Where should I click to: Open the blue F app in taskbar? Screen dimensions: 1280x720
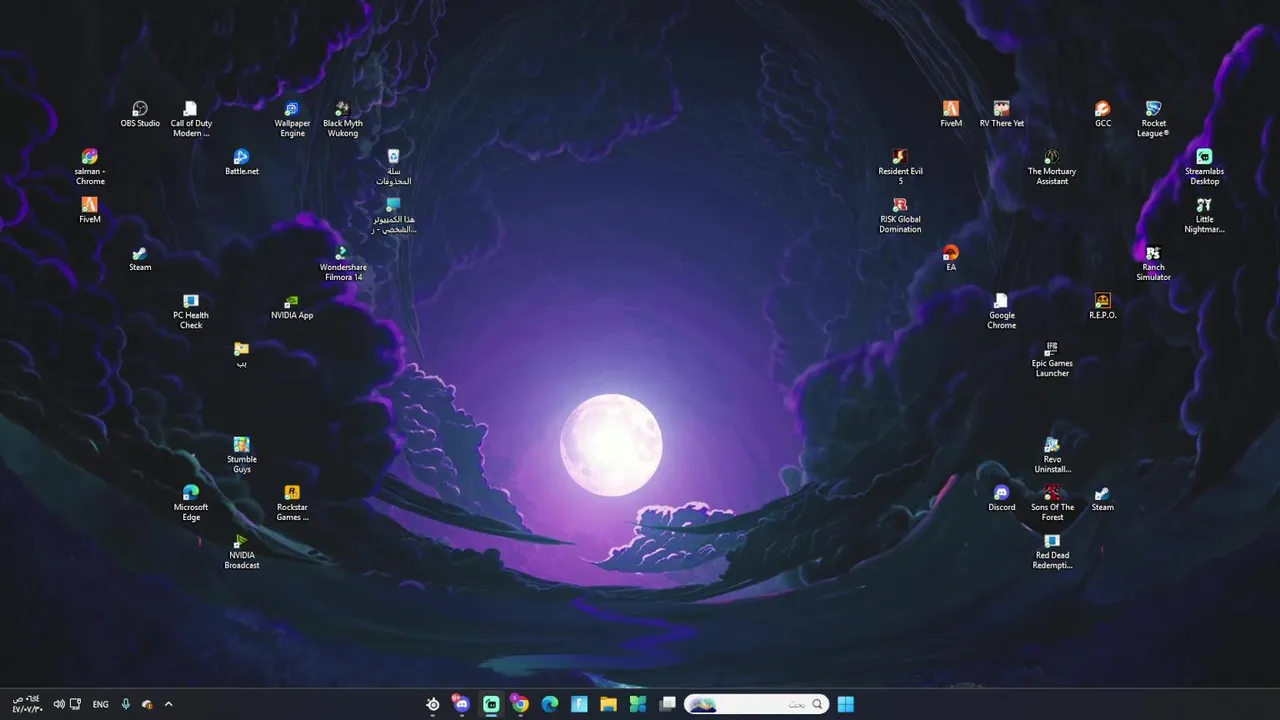579,704
